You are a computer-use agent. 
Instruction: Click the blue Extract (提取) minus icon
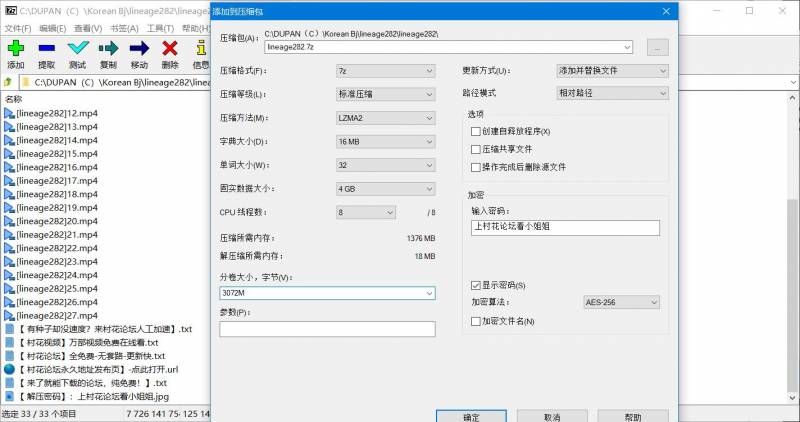click(x=46, y=48)
